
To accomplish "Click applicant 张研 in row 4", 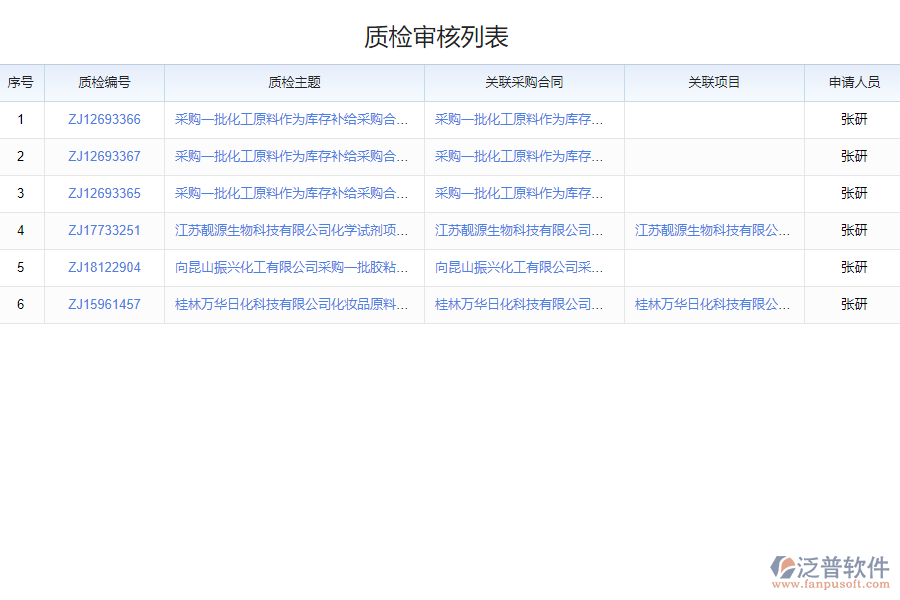I will [855, 230].
